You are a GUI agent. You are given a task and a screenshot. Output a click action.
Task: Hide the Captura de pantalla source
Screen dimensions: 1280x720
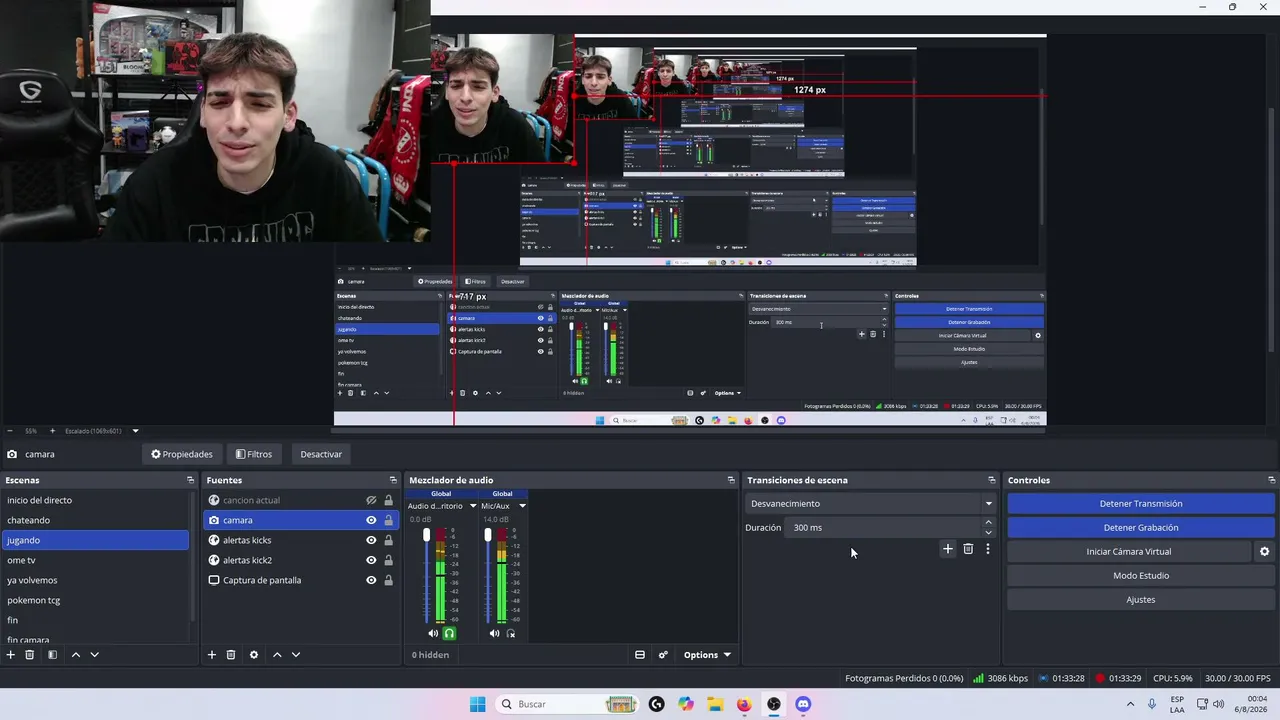tap(371, 580)
